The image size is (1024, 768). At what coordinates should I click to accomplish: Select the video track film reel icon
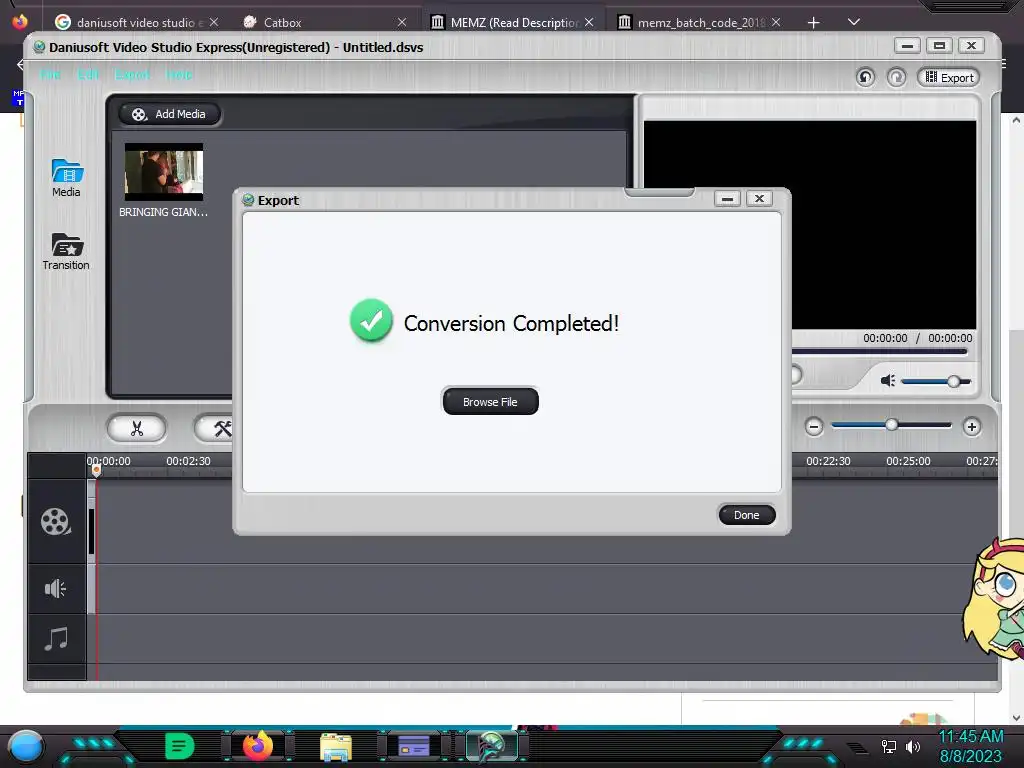point(56,522)
